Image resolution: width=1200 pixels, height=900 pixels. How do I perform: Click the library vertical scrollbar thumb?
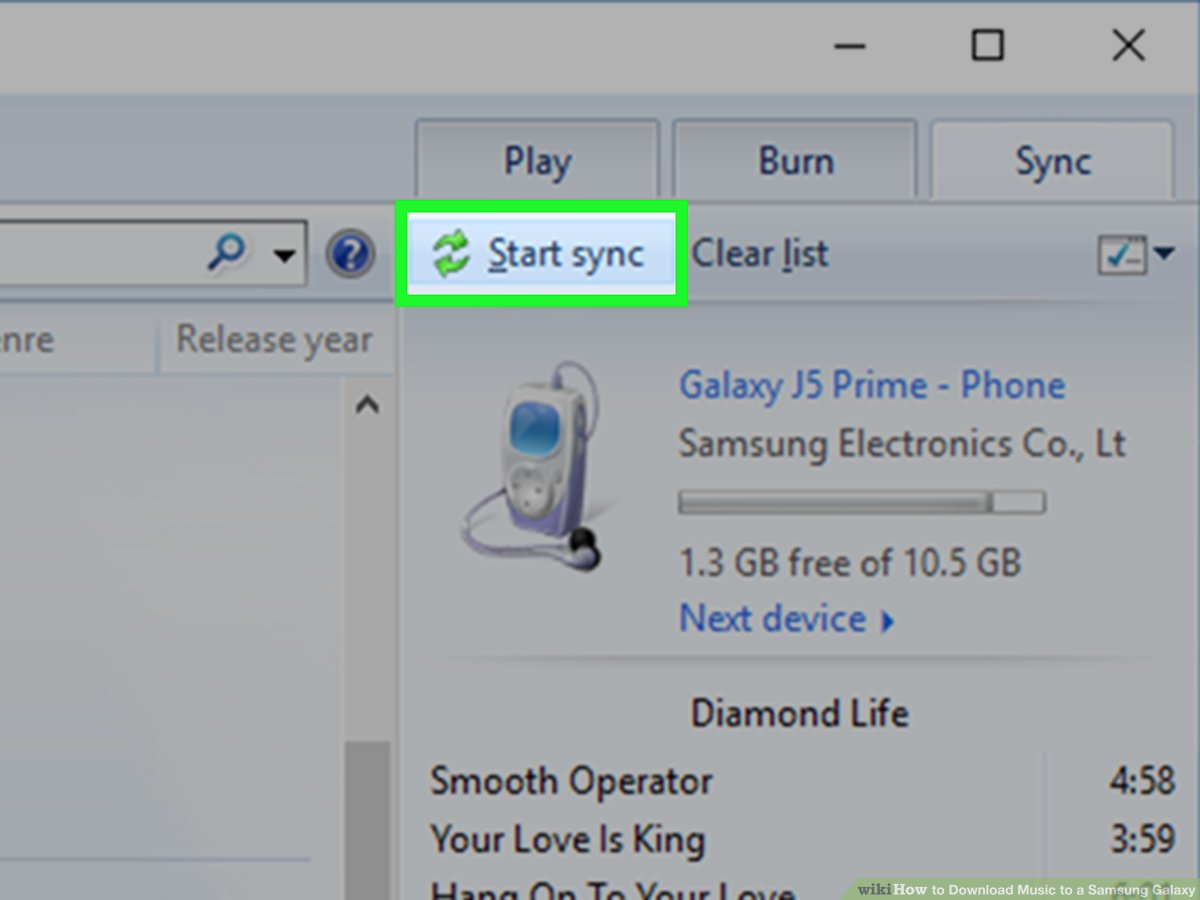(x=367, y=820)
